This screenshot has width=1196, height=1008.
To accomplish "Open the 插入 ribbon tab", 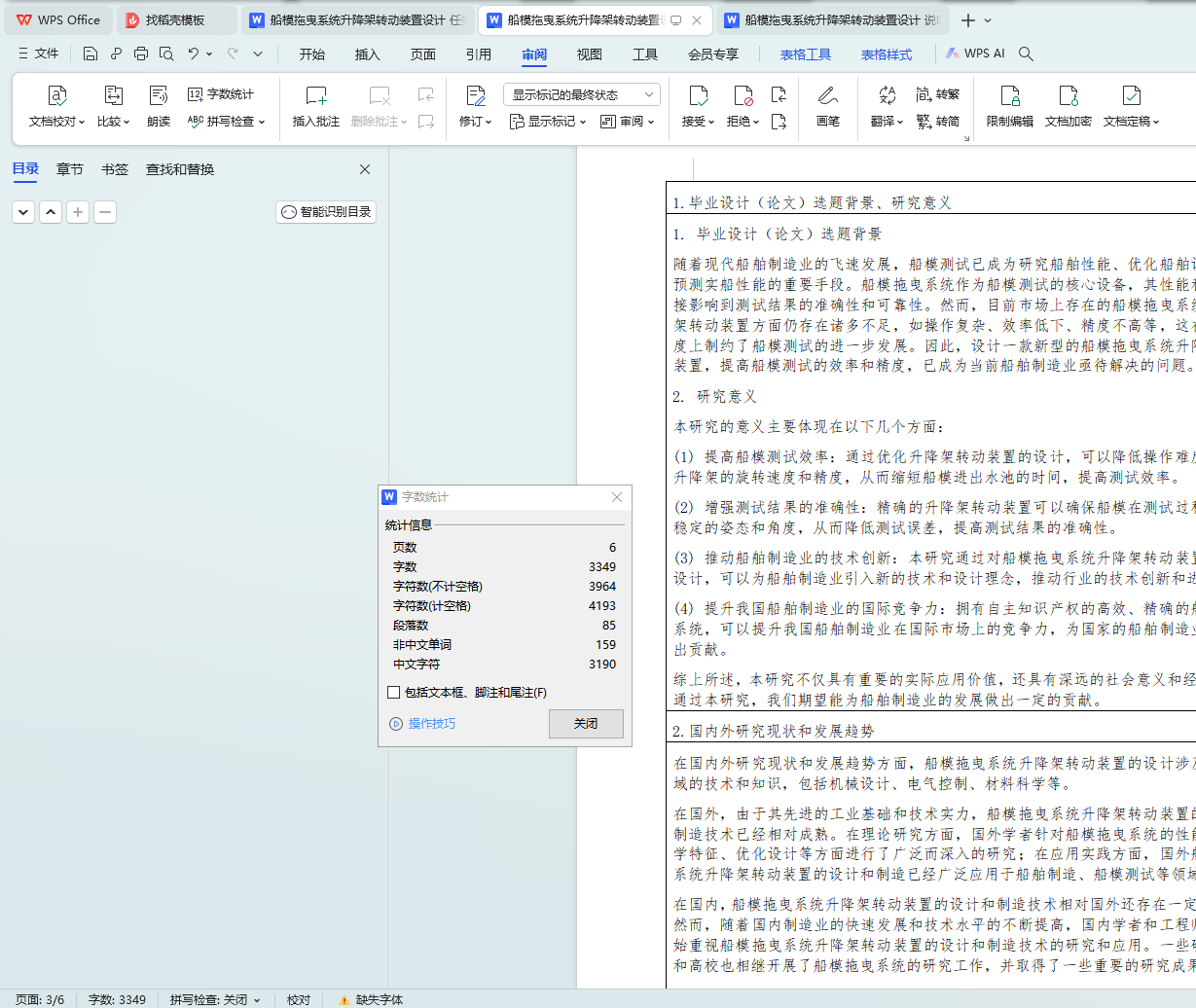I will pos(368,54).
